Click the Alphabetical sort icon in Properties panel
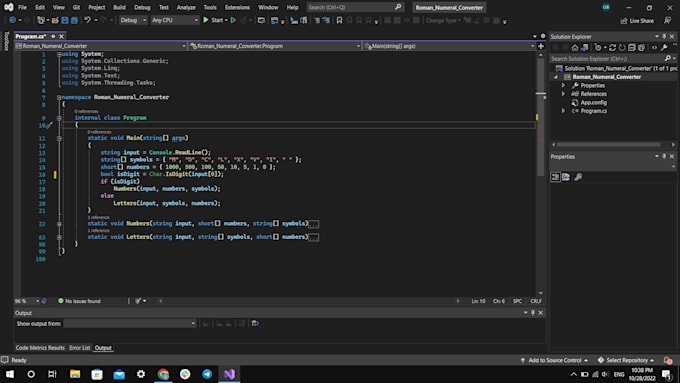The height and width of the screenshot is (383, 680). click(x=566, y=177)
